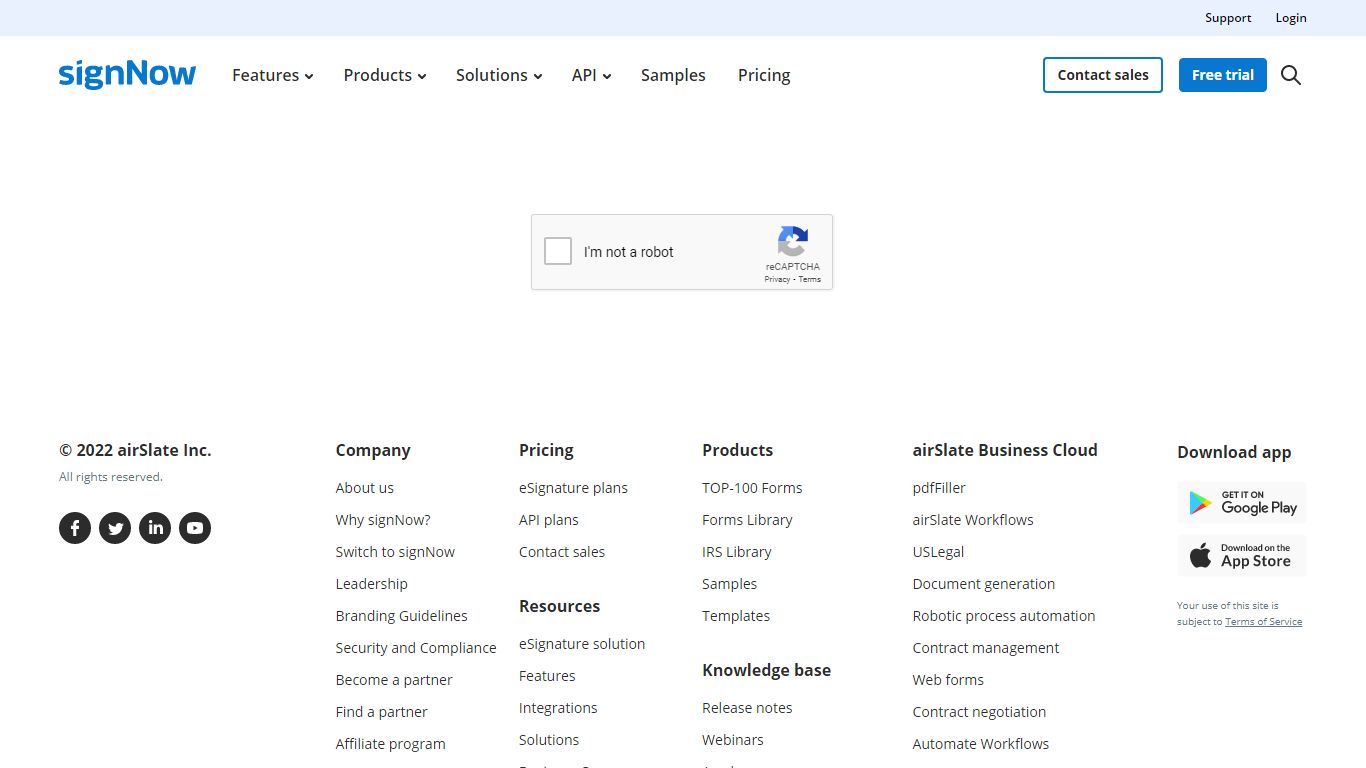Viewport: 1366px width, 768px height.
Task: Open the IRS Library link
Action: (737, 552)
